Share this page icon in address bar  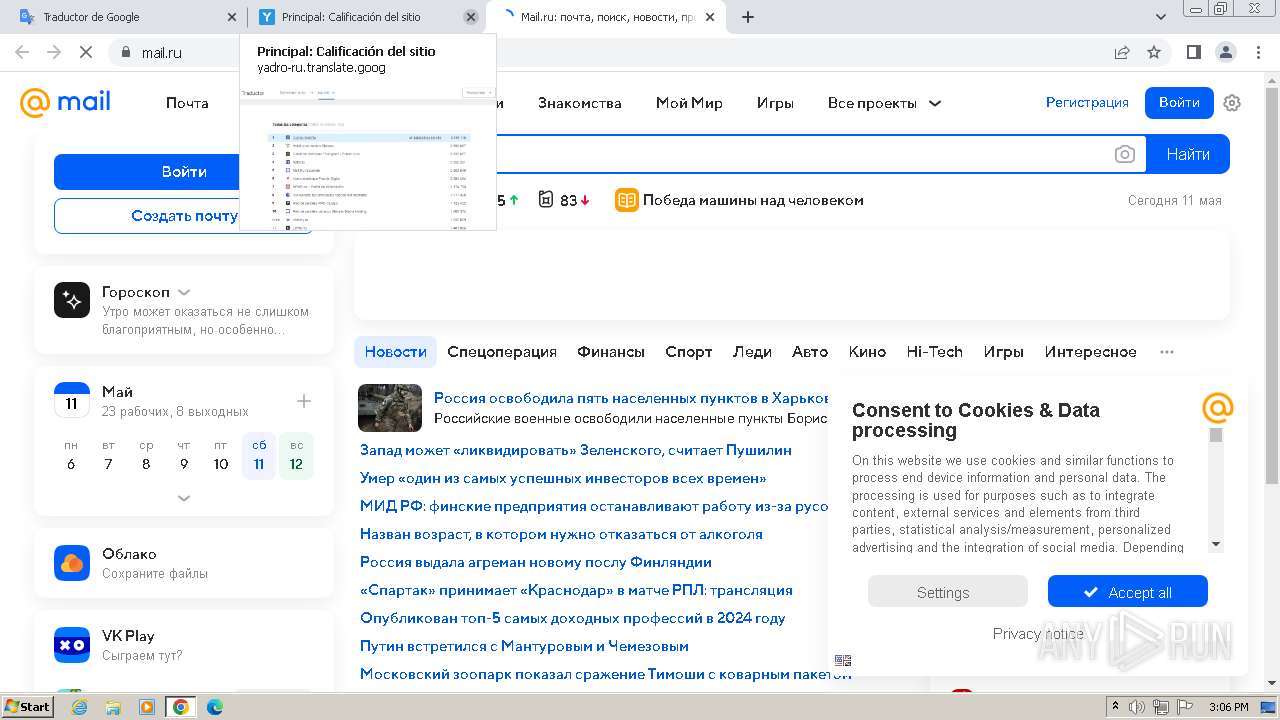coord(1122,52)
